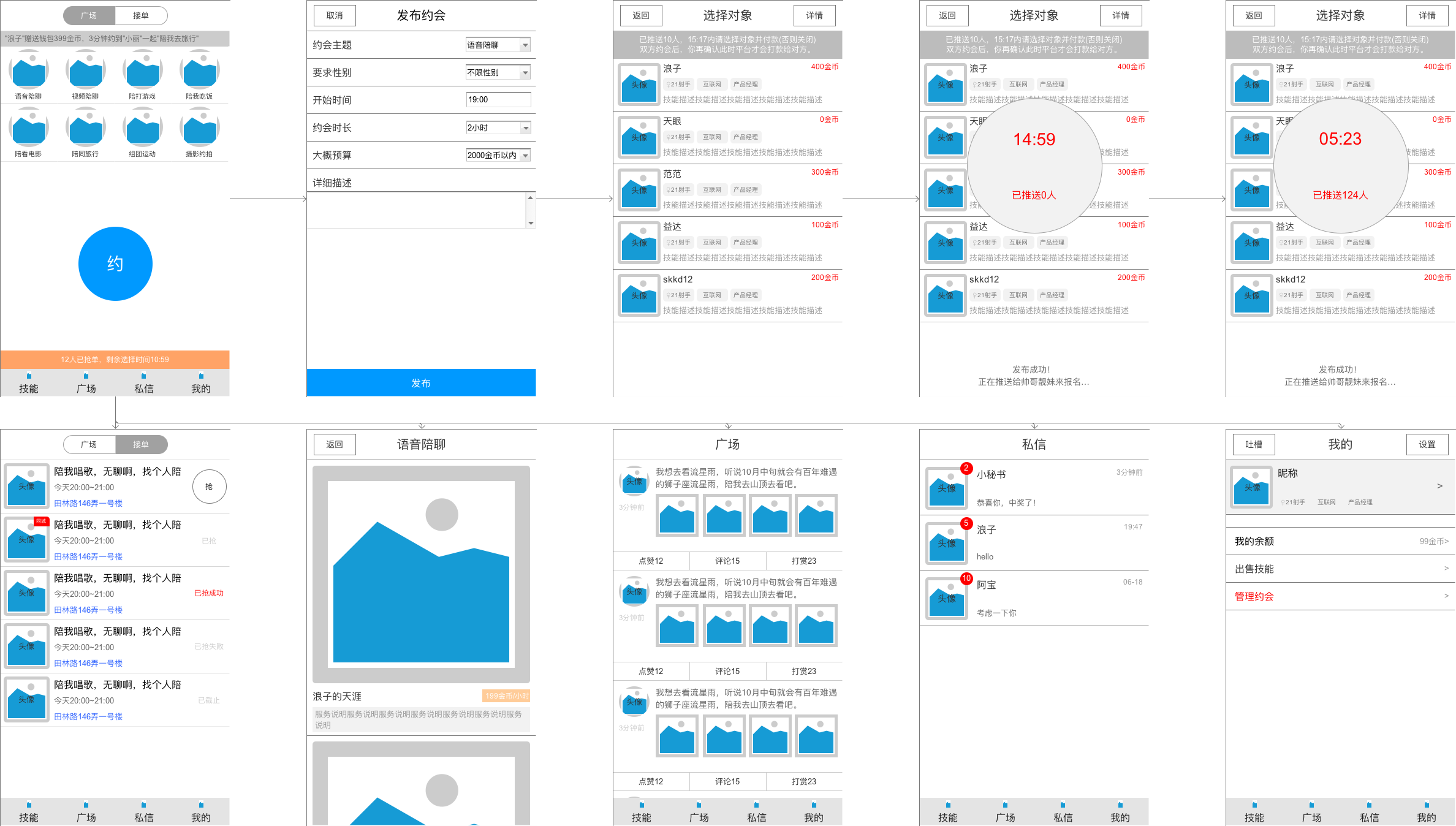Click 打赏23 under first 广场 post
Viewport: 1456px width, 826px height.
(x=804, y=561)
